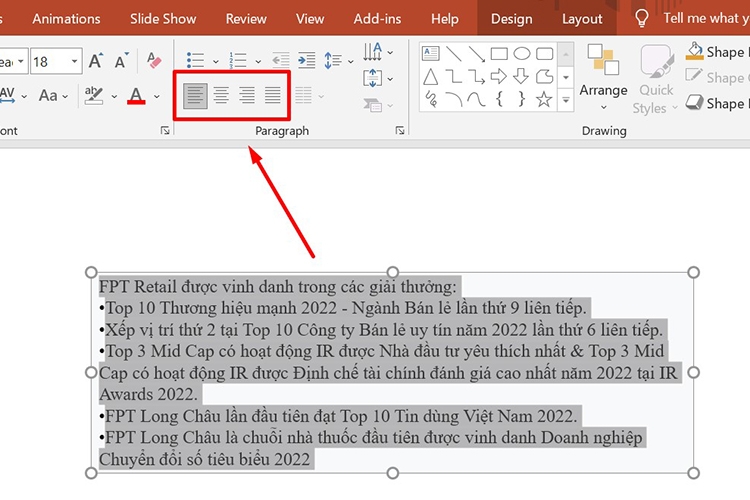Image resolution: width=750 pixels, height=500 pixels.
Task: Switch to the Animations tab
Action: (x=66, y=19)
